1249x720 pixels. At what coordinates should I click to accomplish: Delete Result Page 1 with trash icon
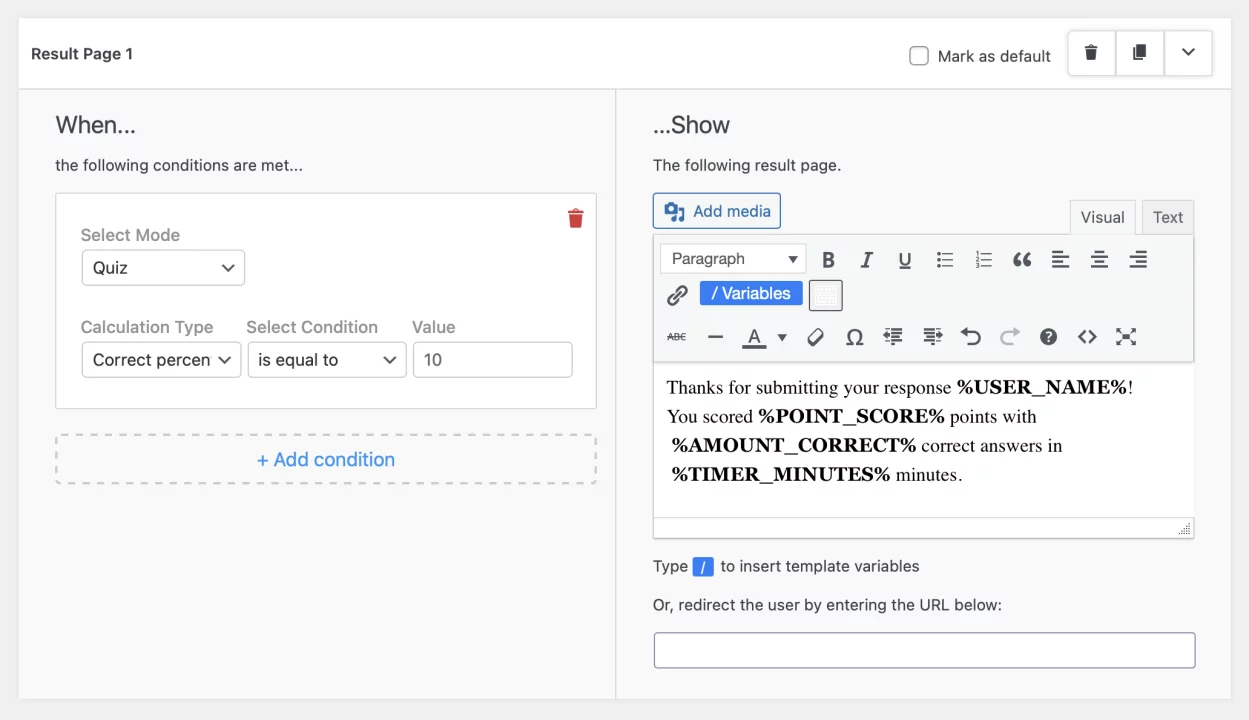pos(1091,53)
